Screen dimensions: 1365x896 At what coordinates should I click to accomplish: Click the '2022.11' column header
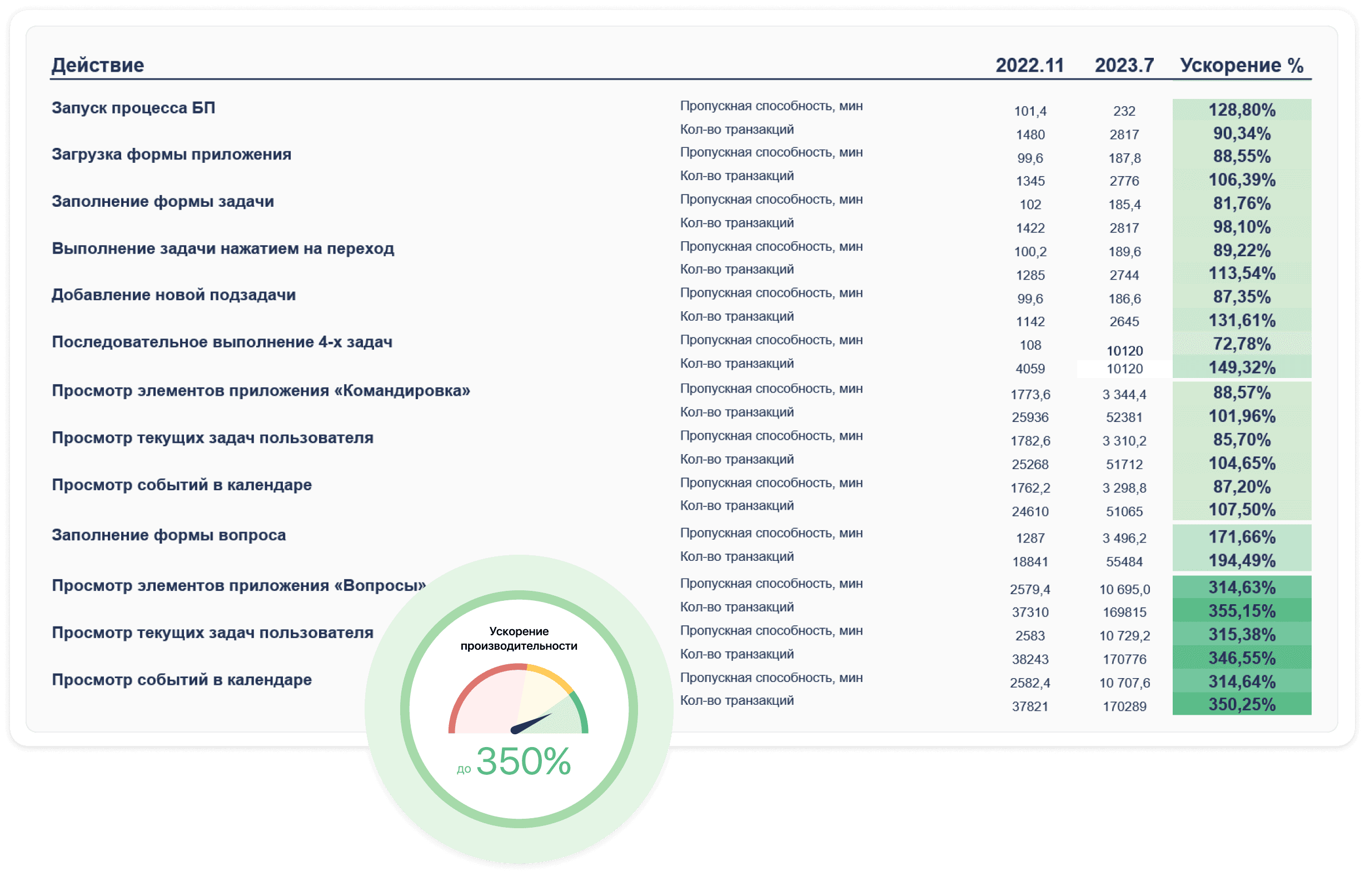click(x=1029, y=66)
